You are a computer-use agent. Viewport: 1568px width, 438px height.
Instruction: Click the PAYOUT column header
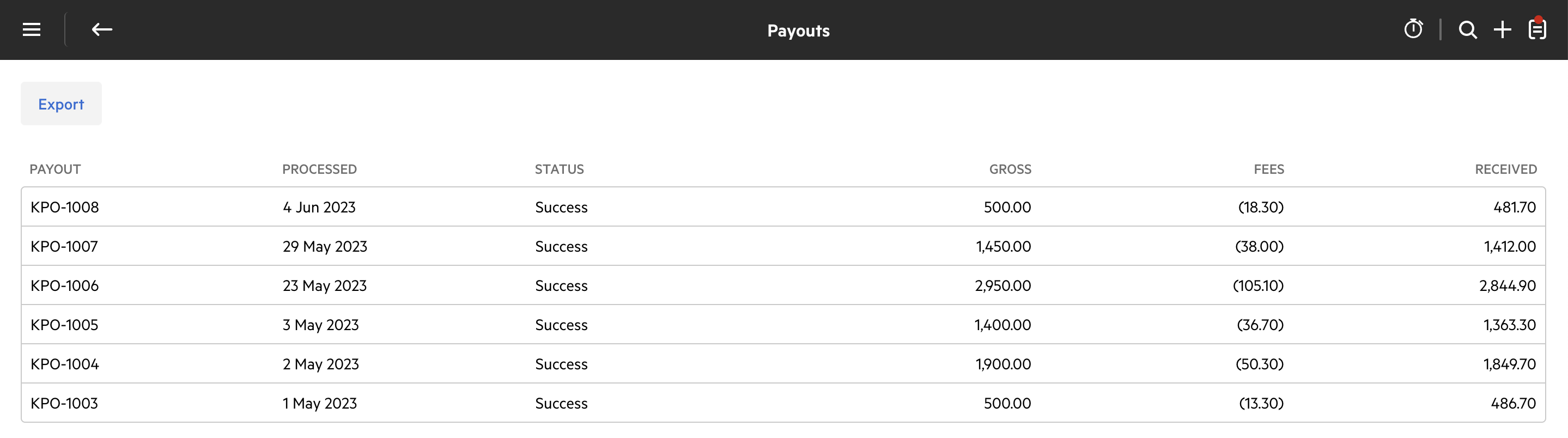point(55,169)
